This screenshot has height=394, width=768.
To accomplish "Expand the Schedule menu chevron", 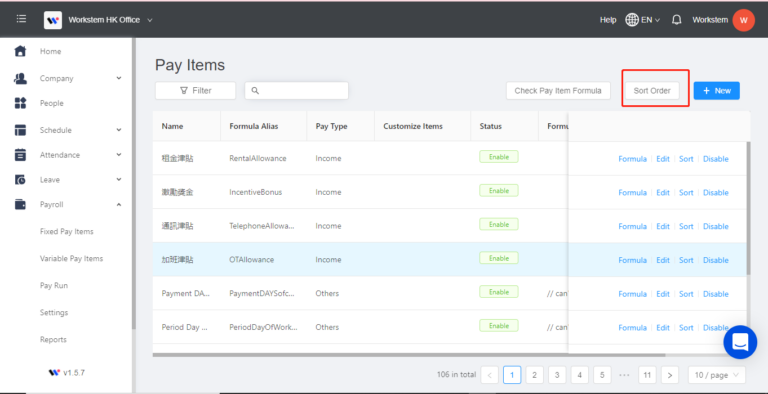I will pyautogui.click(x=119, y=130).
